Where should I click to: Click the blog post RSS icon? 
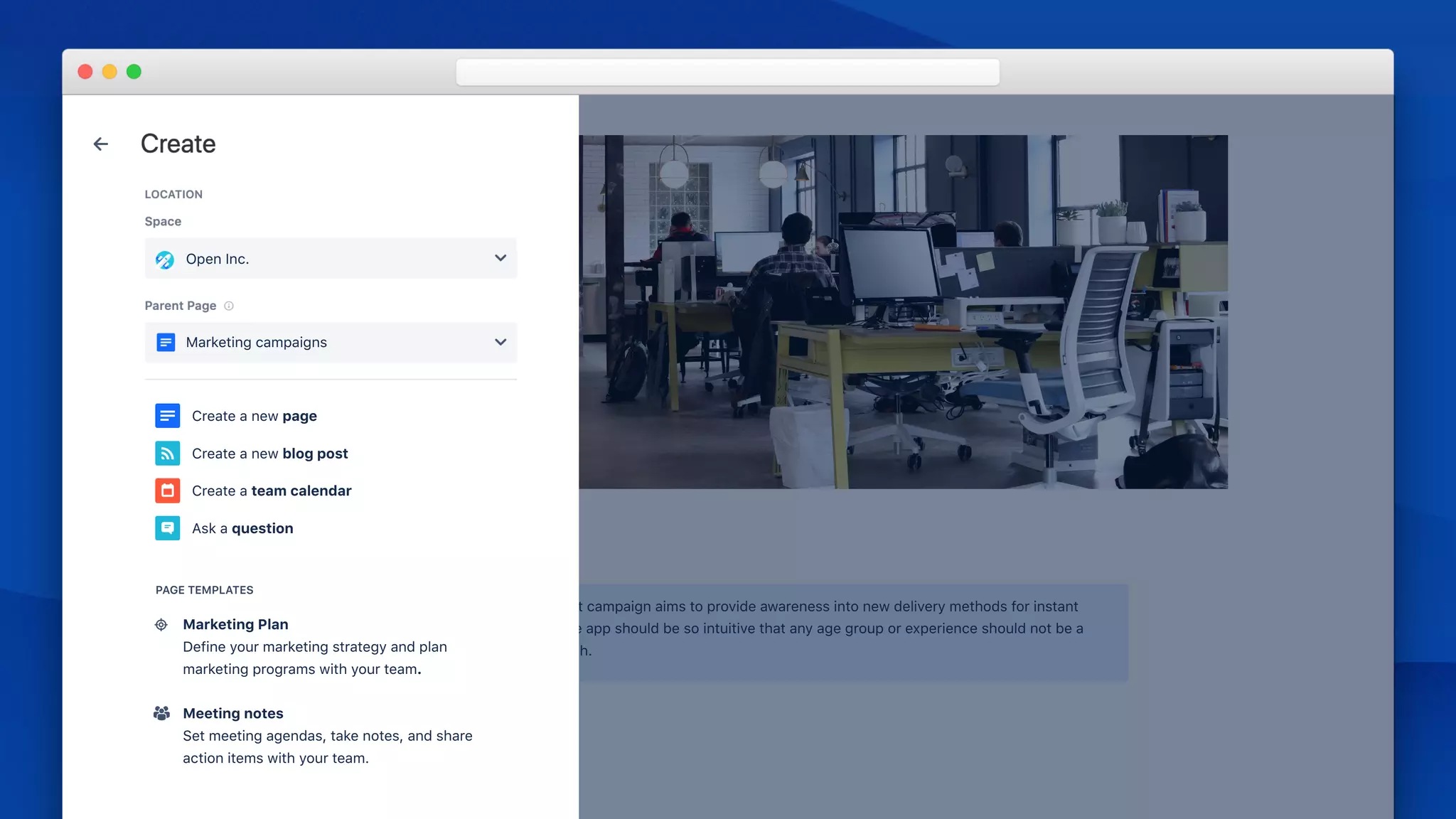click(x=167, y=454)
